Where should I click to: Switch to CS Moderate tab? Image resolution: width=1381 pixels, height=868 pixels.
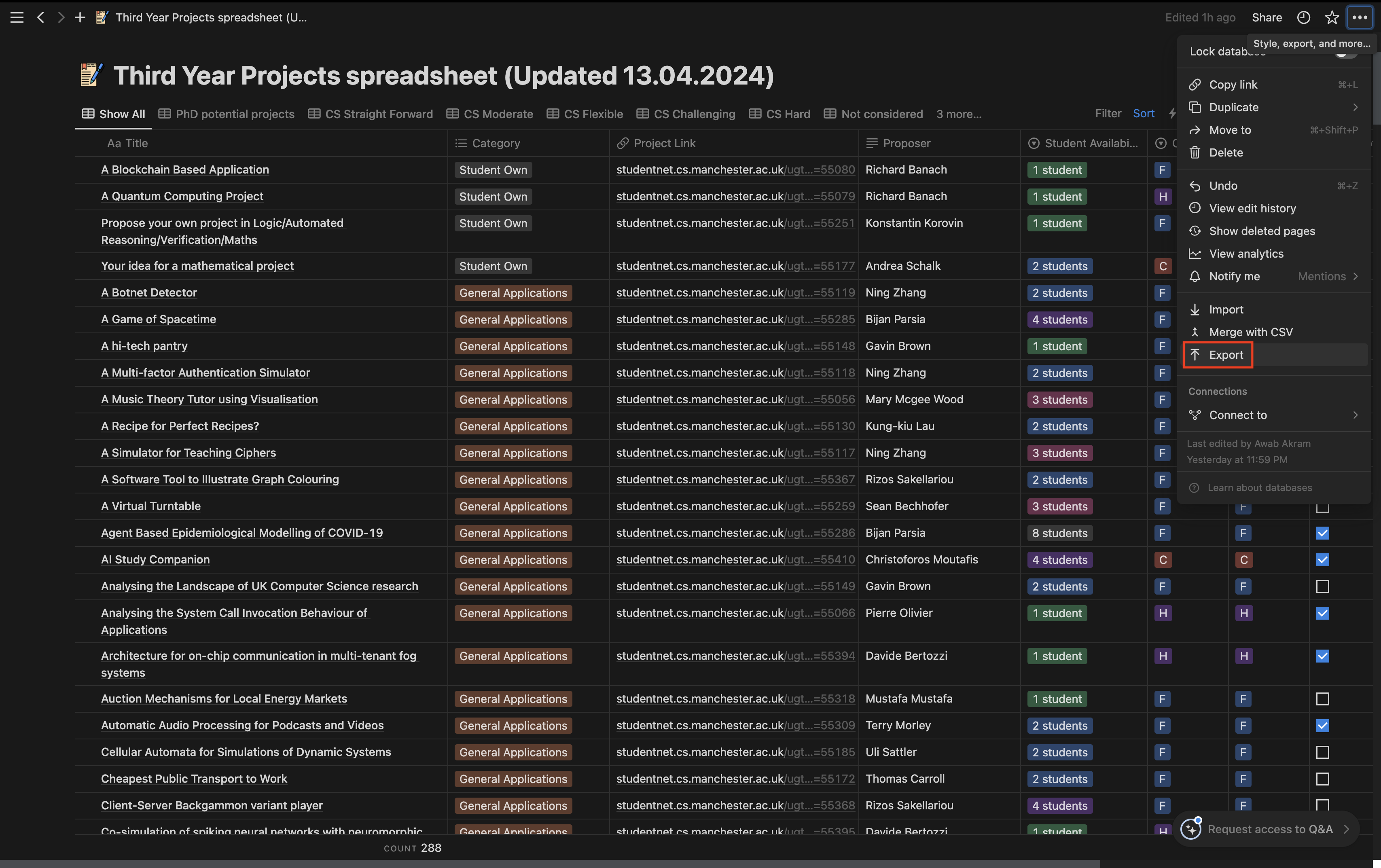(490, 114)
